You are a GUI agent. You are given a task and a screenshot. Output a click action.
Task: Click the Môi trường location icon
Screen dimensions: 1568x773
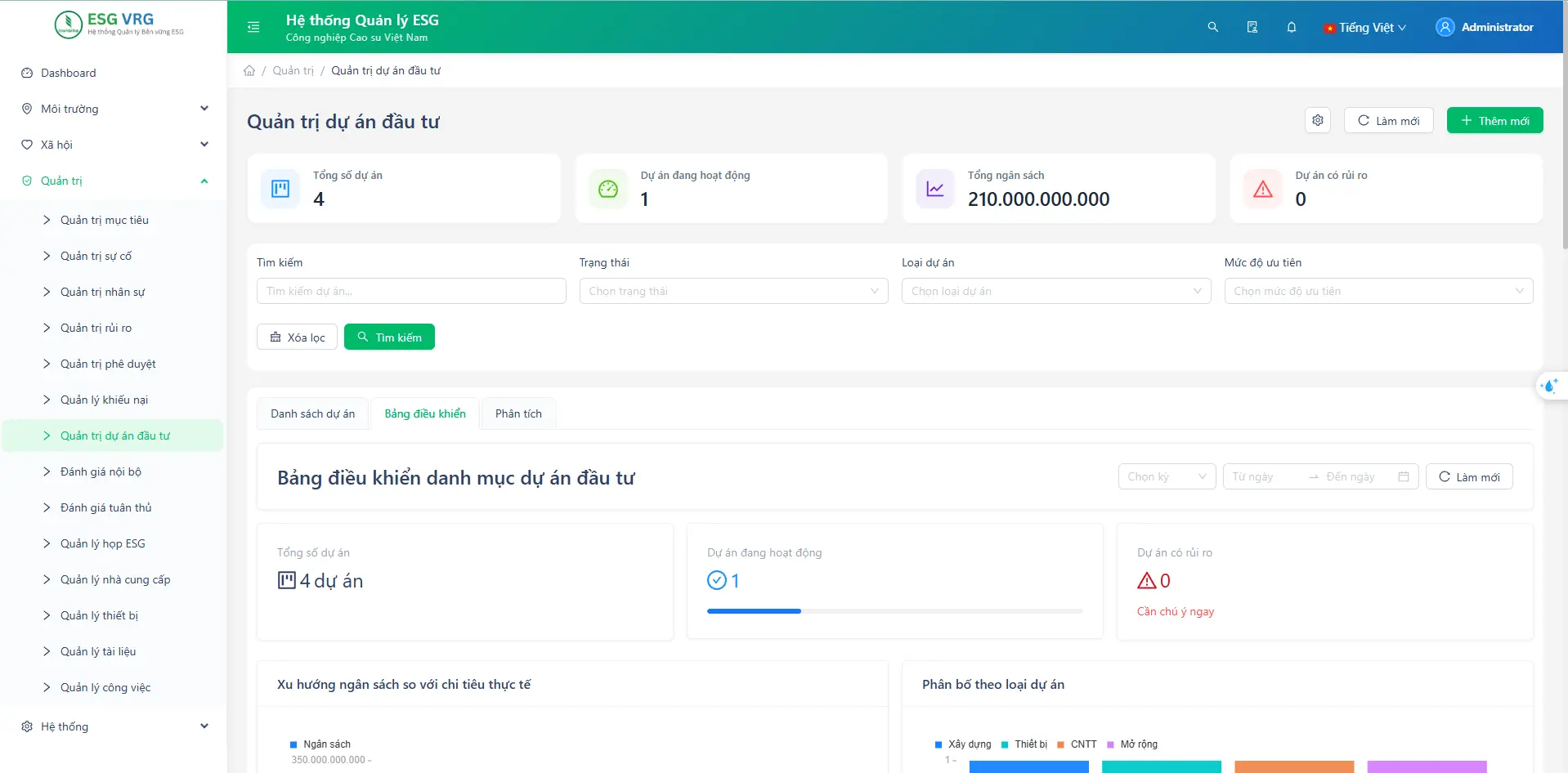point(27,109)
